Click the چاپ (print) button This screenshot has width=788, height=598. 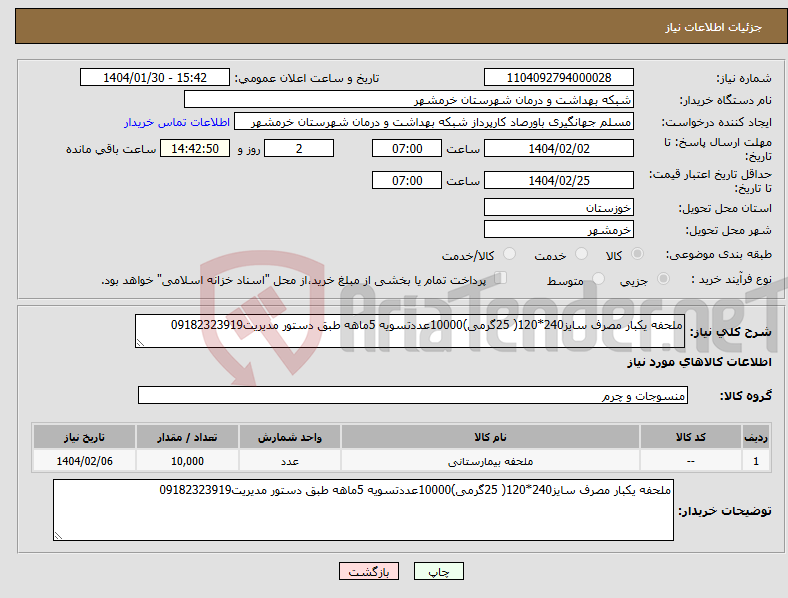tap(438, 571)
